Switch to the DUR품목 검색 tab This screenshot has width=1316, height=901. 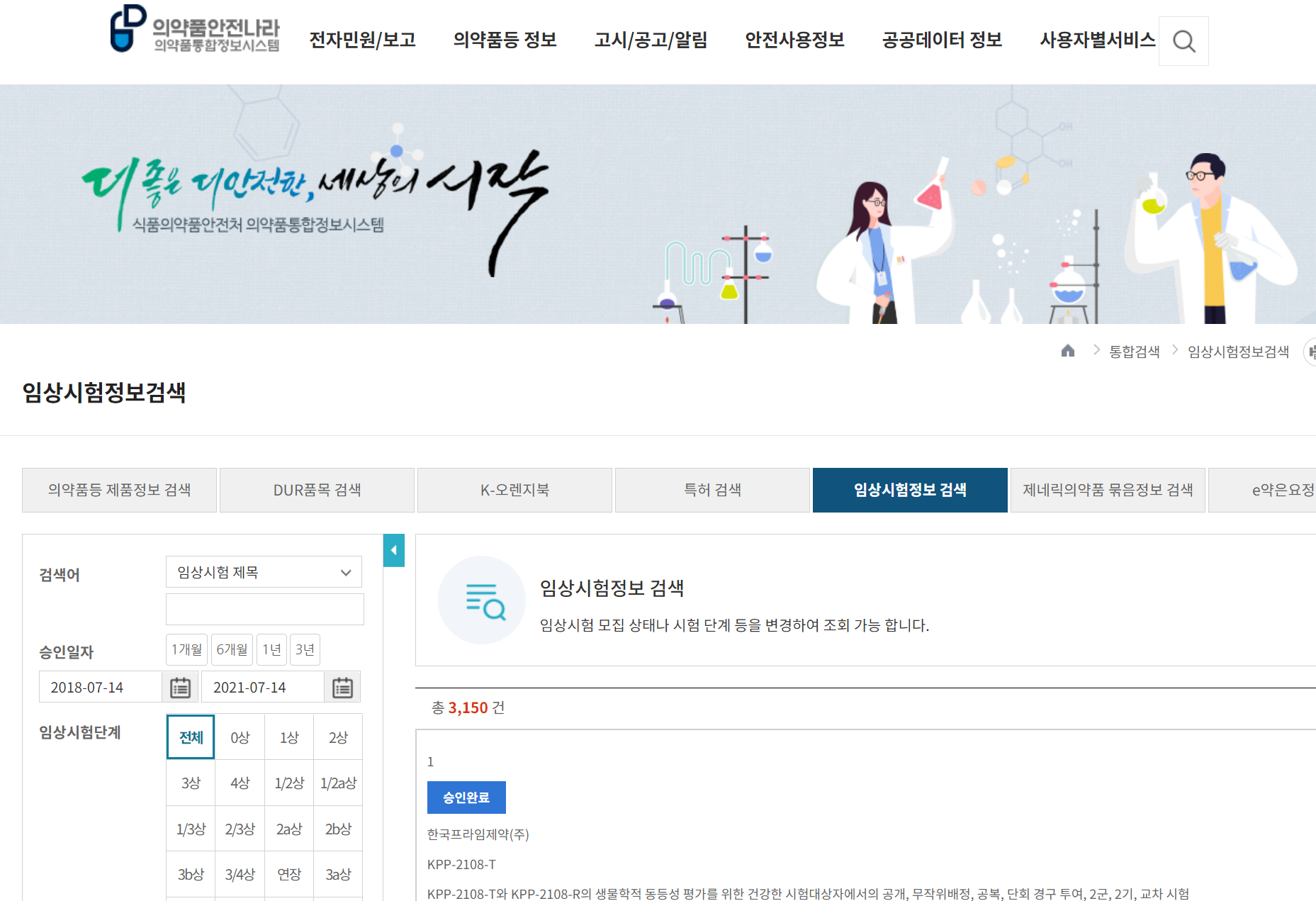[x=317, y=490]
